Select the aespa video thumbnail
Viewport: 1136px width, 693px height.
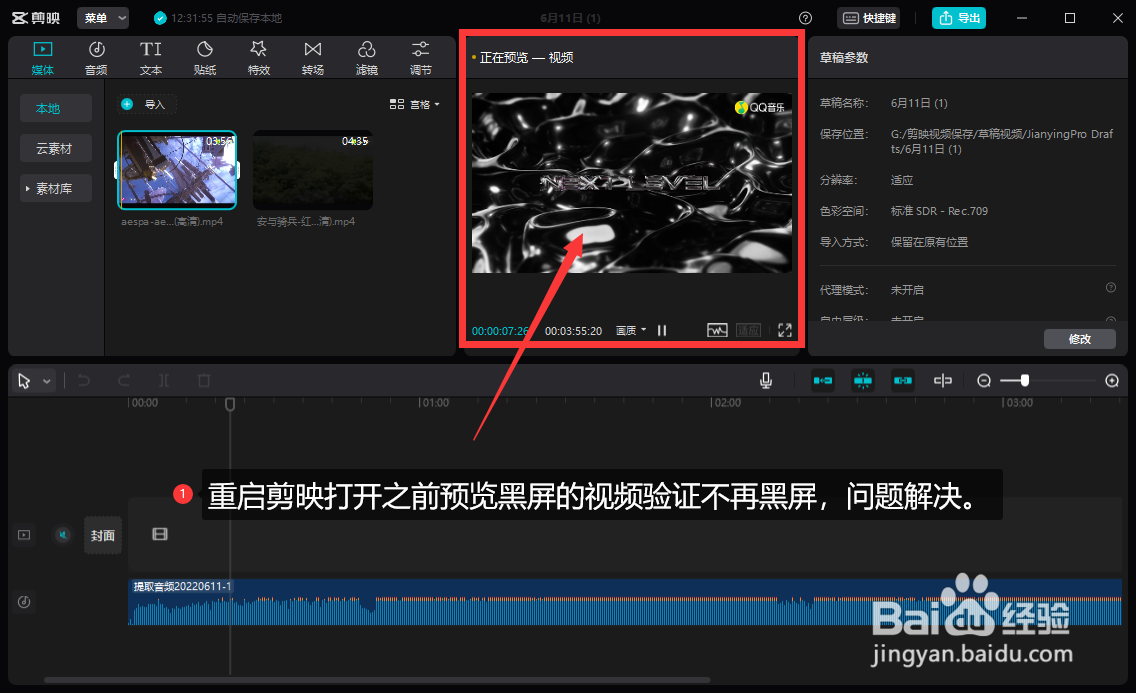click(x=178, y=170)
